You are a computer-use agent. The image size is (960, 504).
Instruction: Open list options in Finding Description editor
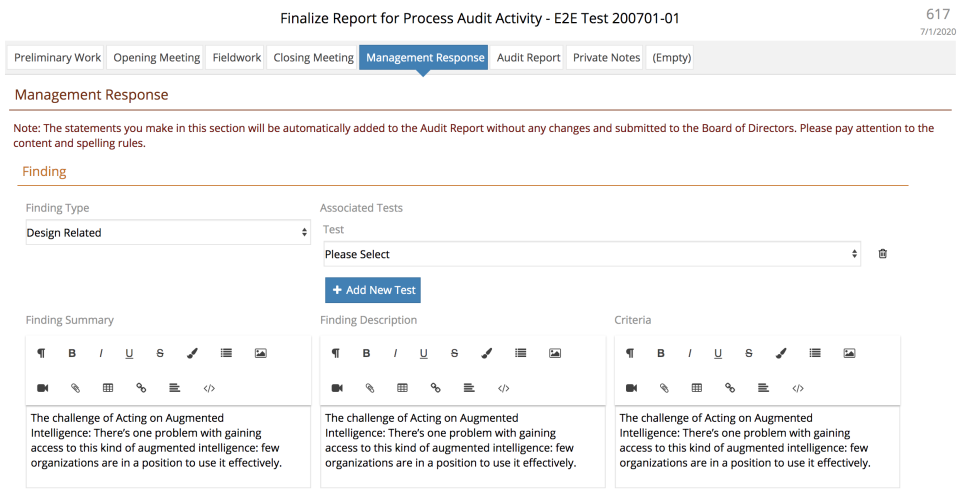point(521,353)
